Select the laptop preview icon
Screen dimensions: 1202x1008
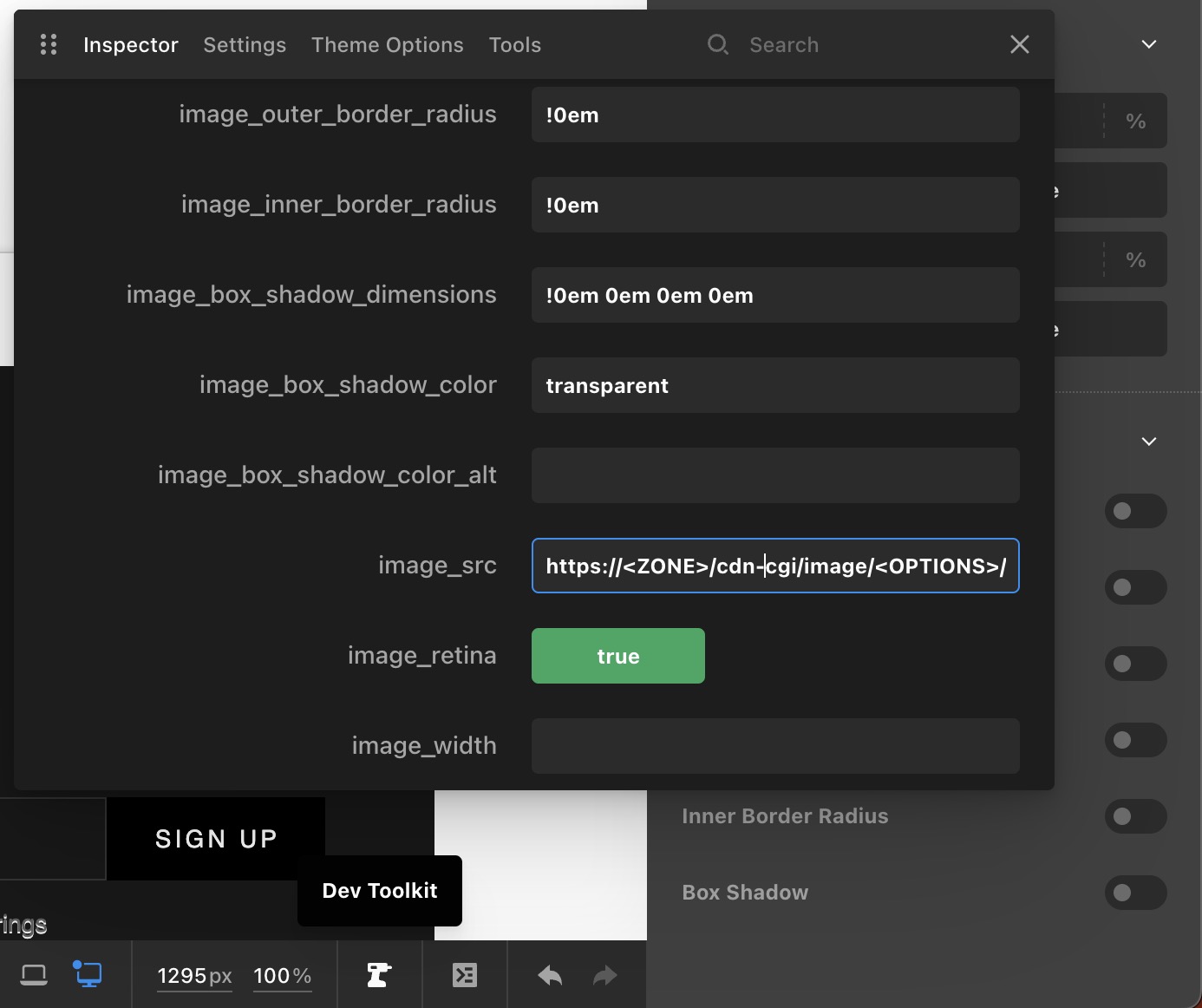34,975
